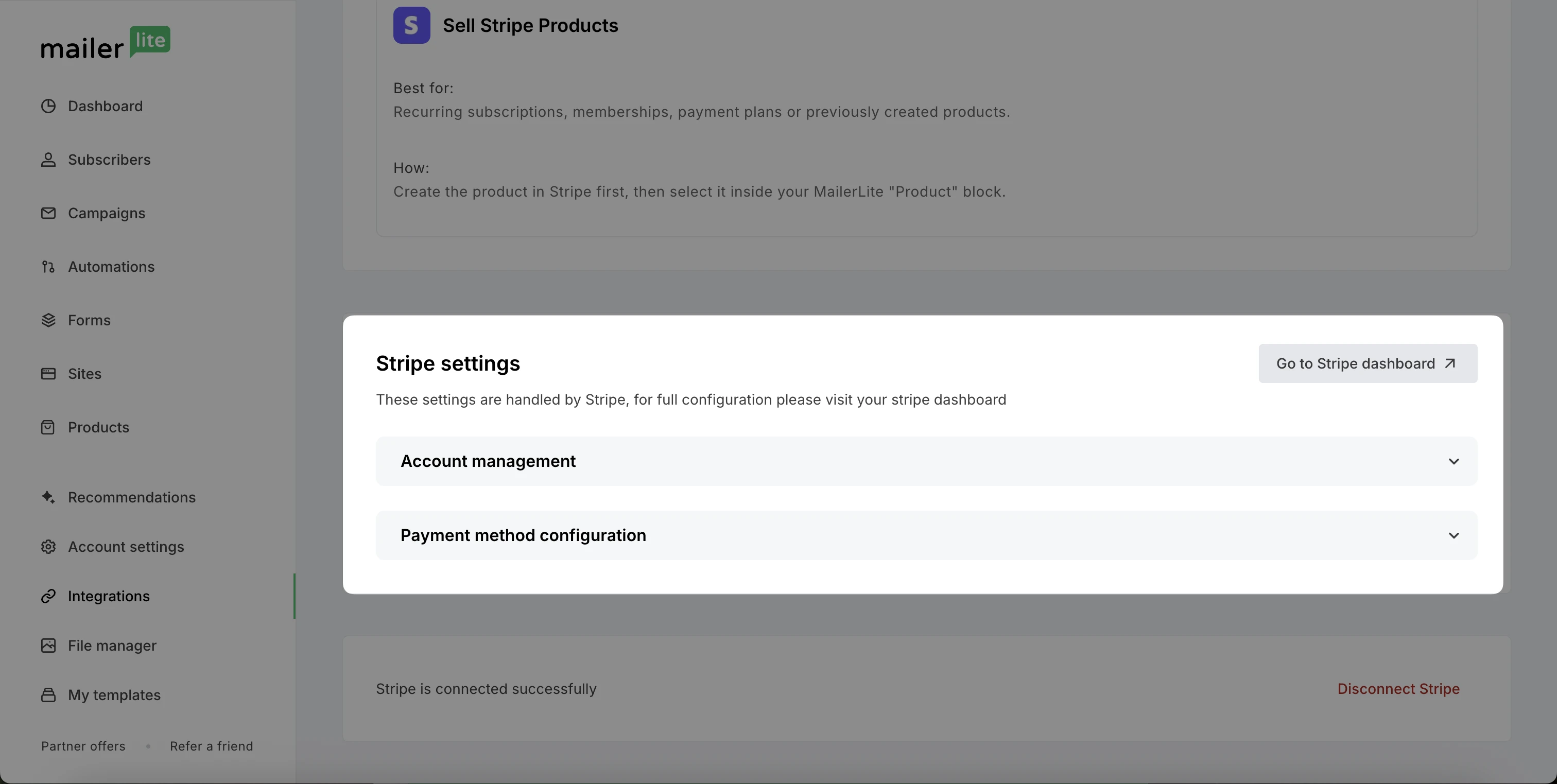Click the Subscribers person icon

pyautogui.click(x=48, y=160)
